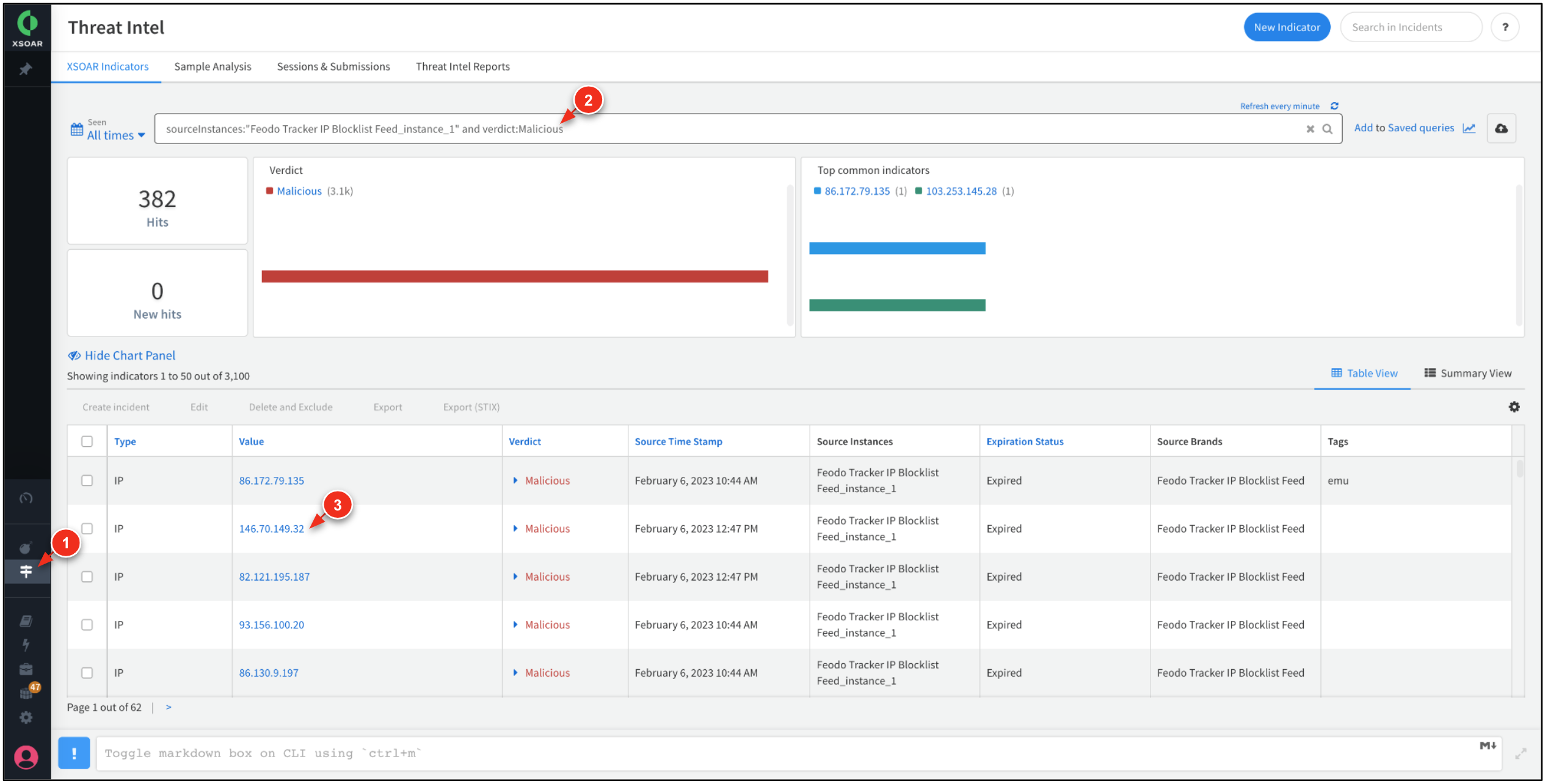Click the refresh every minute icon
Screen dimensions: 1545x784
(x=1334, y=106)
